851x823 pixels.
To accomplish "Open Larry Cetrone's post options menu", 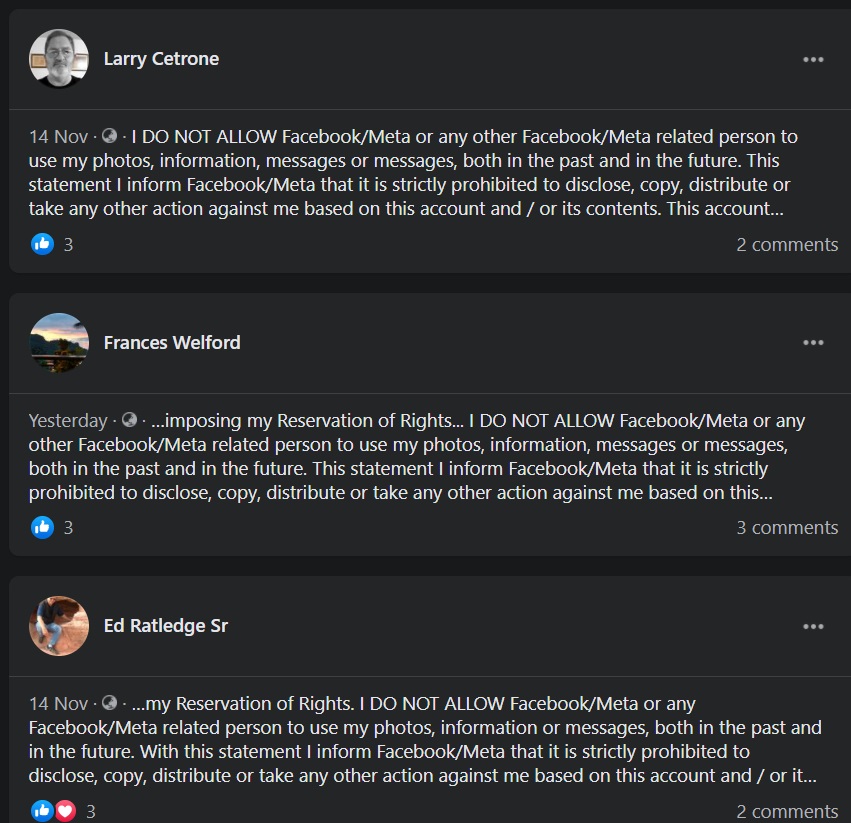I will [x=813, y=59].
